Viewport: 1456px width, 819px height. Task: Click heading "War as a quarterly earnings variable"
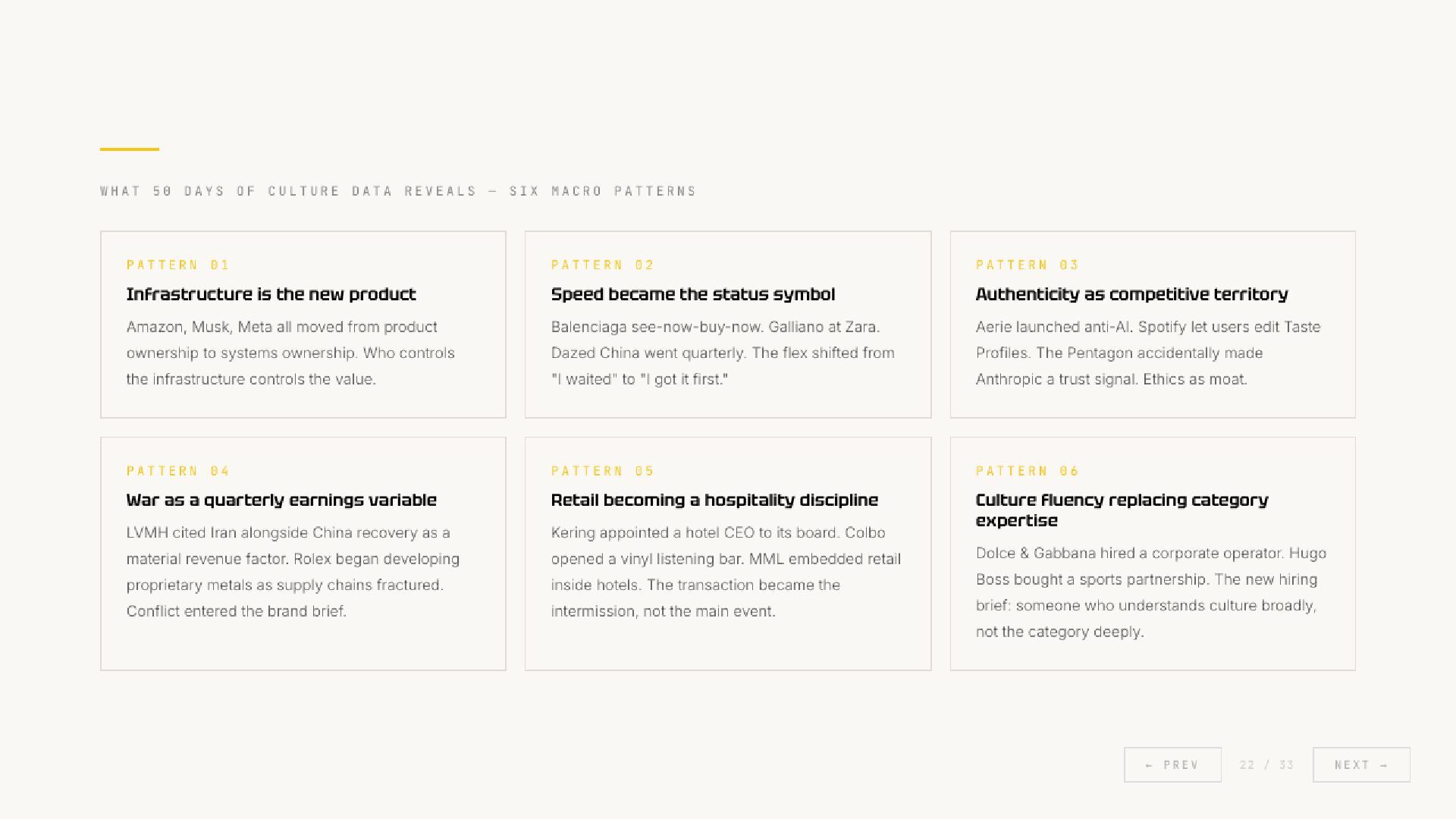(281, 500)
